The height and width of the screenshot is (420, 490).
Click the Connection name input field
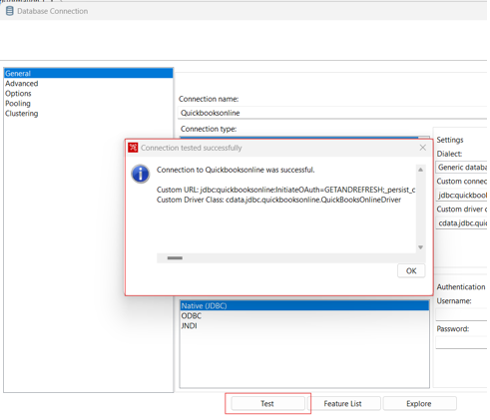333,113
